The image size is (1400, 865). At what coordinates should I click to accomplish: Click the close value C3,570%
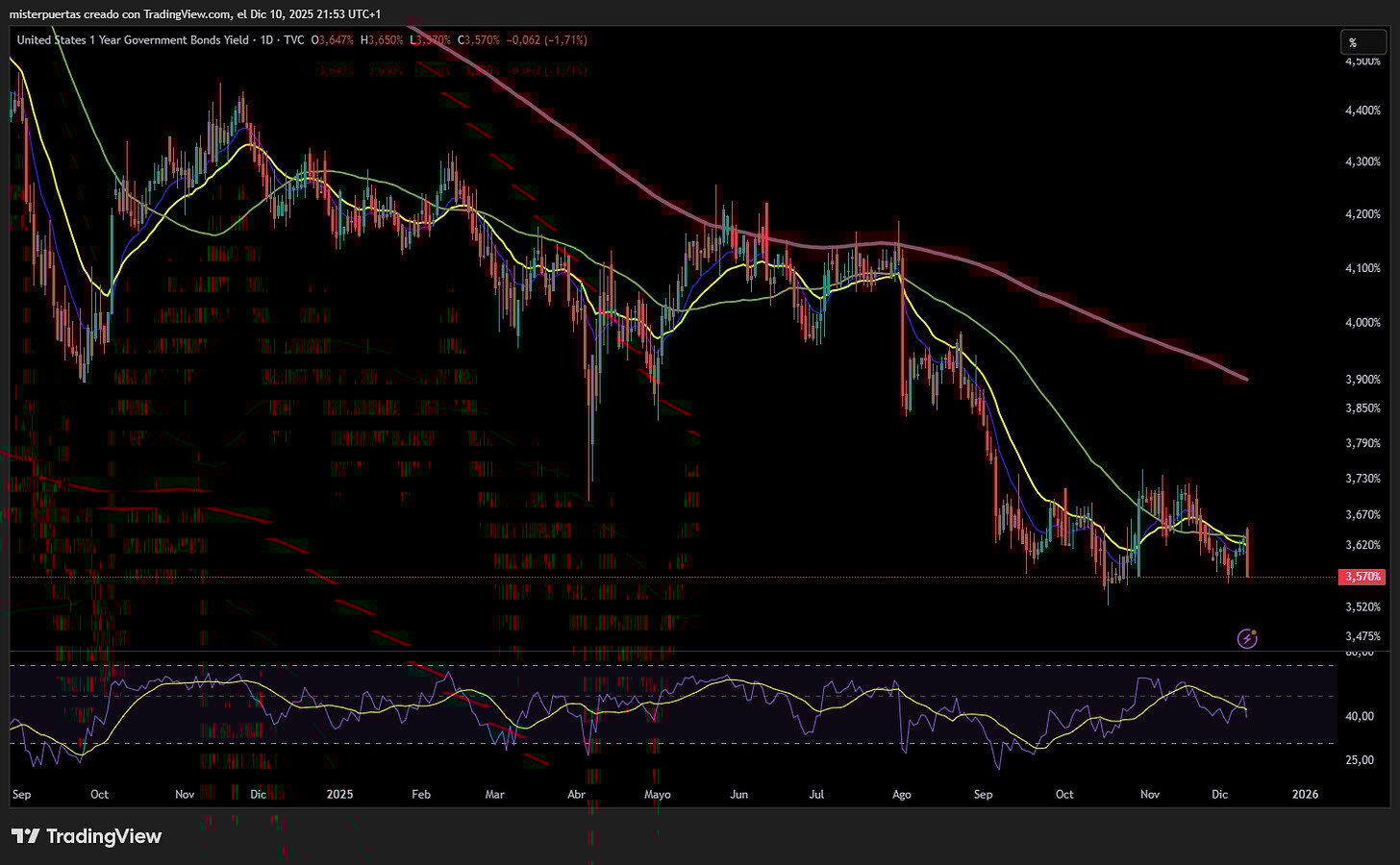[x=477, y=40]
